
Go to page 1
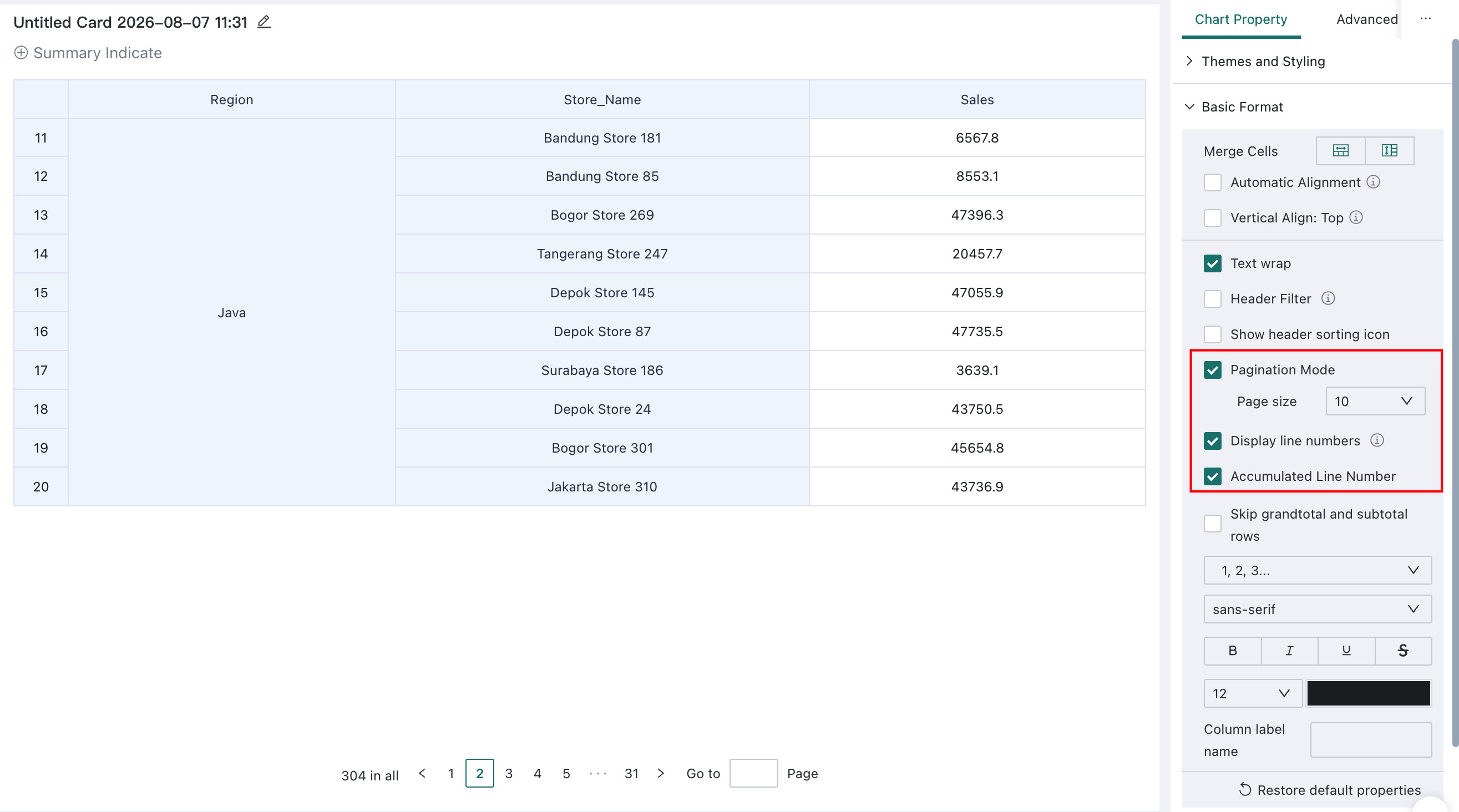tap(451, 774)
